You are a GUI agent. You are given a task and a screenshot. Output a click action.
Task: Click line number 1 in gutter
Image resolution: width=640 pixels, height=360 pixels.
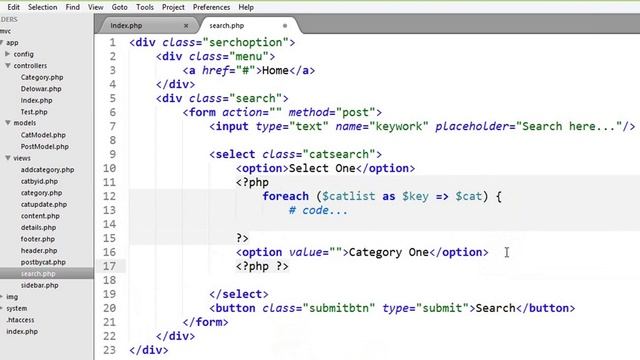(x=112, y=42)
